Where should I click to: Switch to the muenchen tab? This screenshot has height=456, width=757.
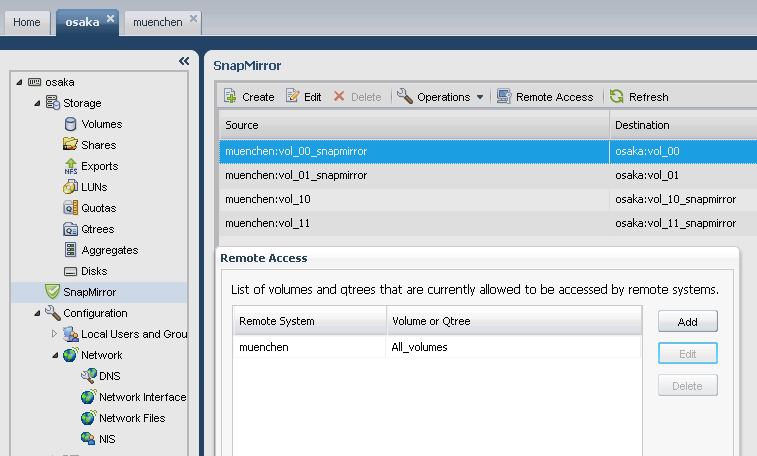(158, 21)
